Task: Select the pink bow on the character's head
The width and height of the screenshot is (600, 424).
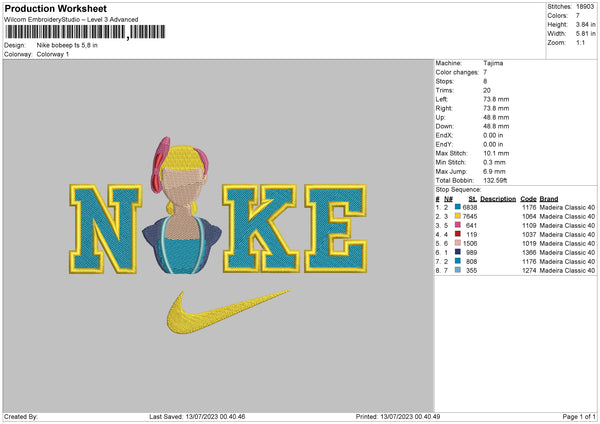Action: point(160,164)
